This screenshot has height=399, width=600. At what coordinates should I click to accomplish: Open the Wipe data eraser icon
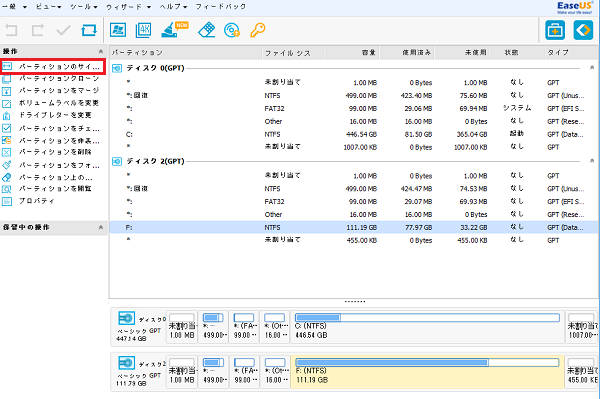[x=207, y=30]
